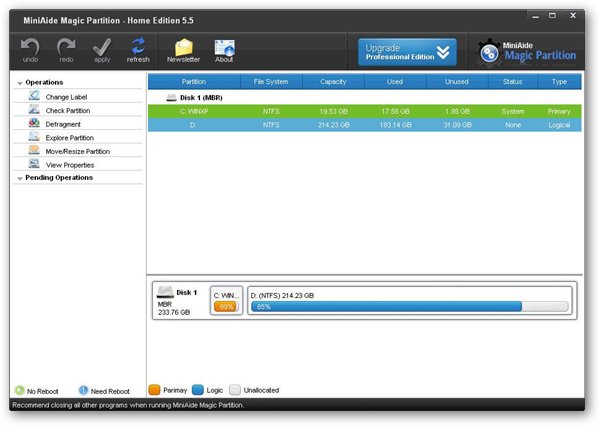Click the gray Unallocated legend swatch

point(235,390)
